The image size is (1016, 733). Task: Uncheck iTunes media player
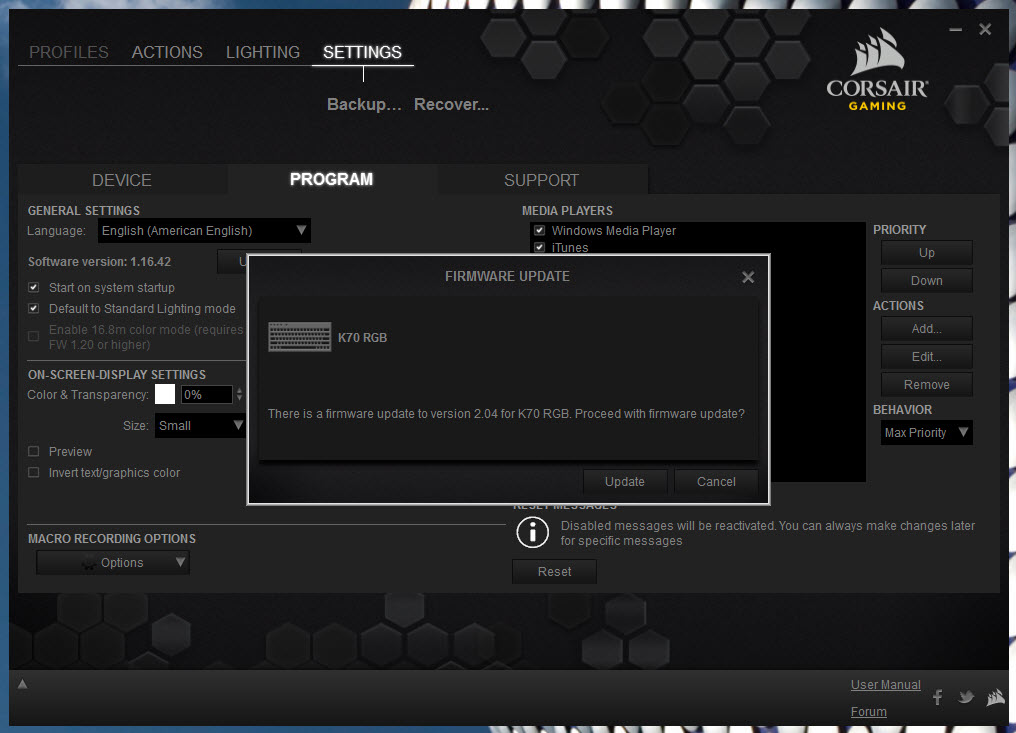point(539,248)
